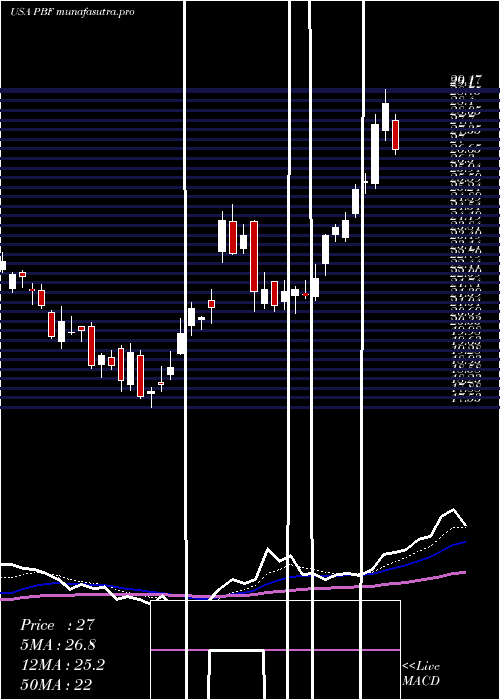Click the top price label 29.17
500x700 pixels.
(466, 81)
